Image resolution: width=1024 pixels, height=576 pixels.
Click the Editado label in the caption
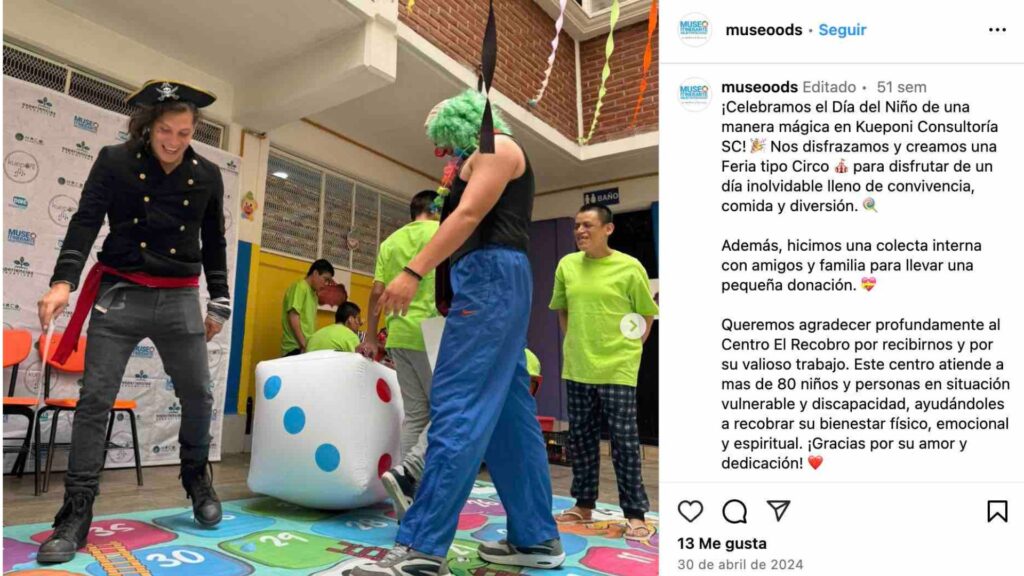tap(829, 87)
